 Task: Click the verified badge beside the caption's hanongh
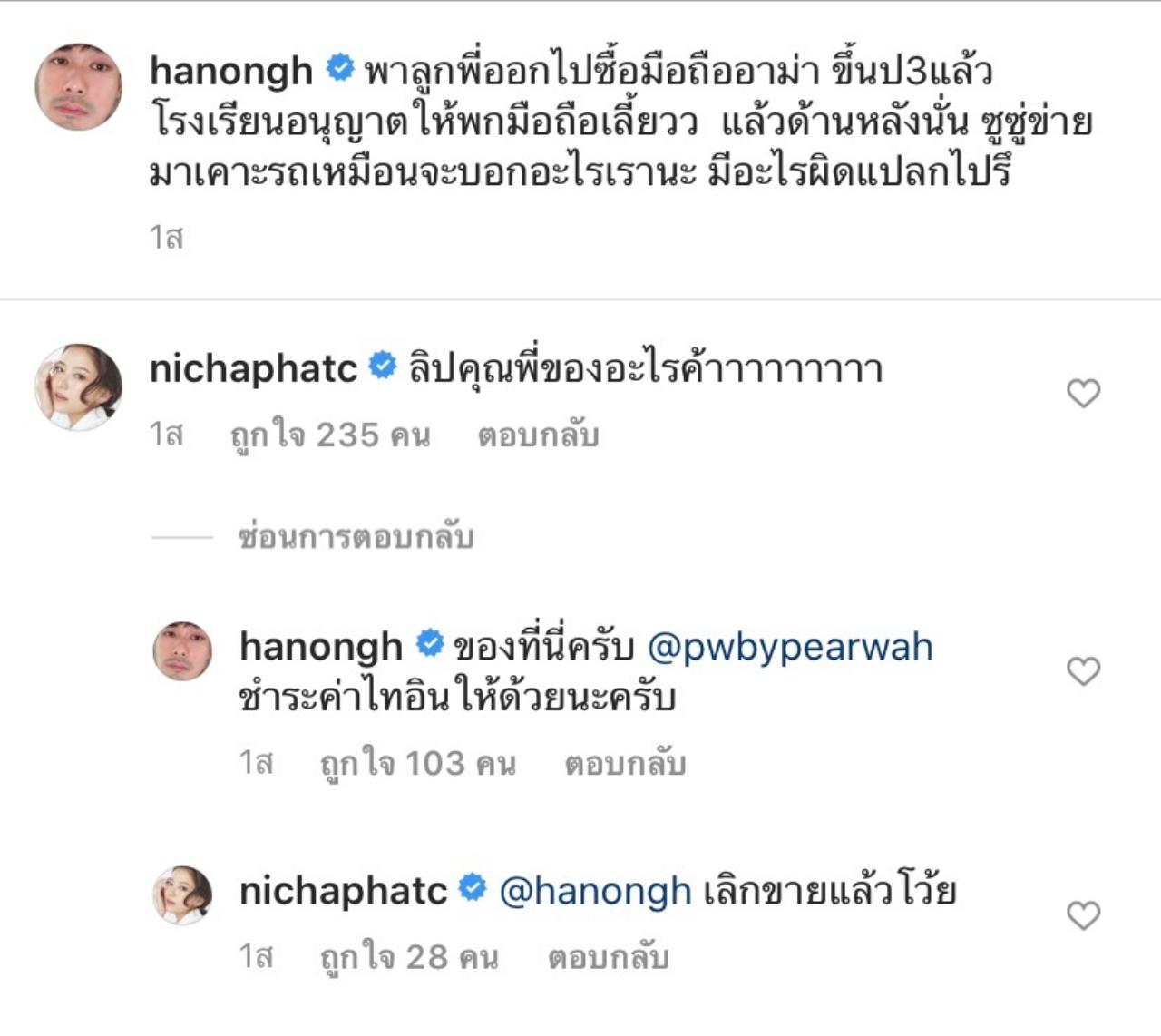339,68
